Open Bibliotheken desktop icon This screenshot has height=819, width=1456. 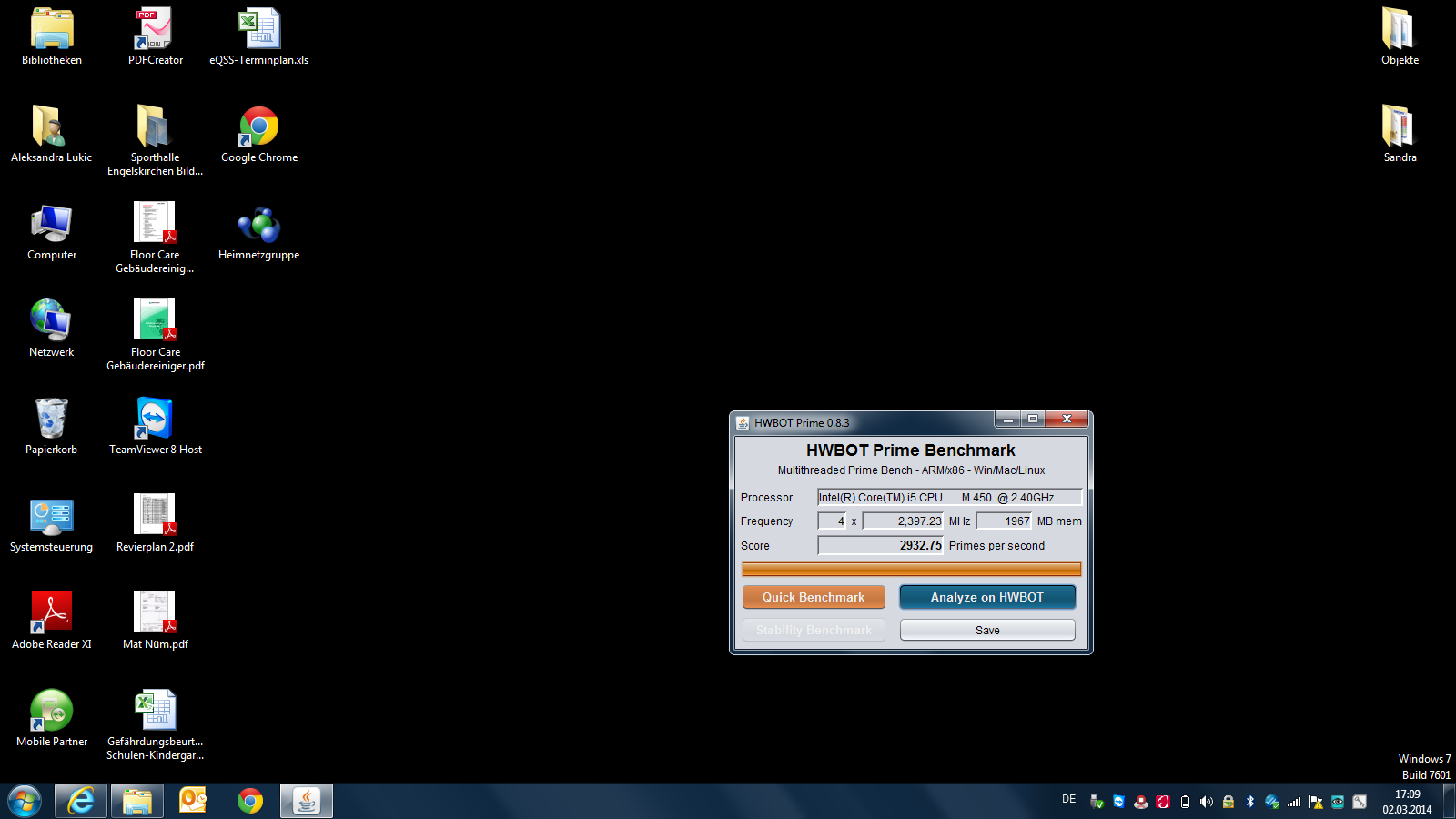[x=52, y=36]
